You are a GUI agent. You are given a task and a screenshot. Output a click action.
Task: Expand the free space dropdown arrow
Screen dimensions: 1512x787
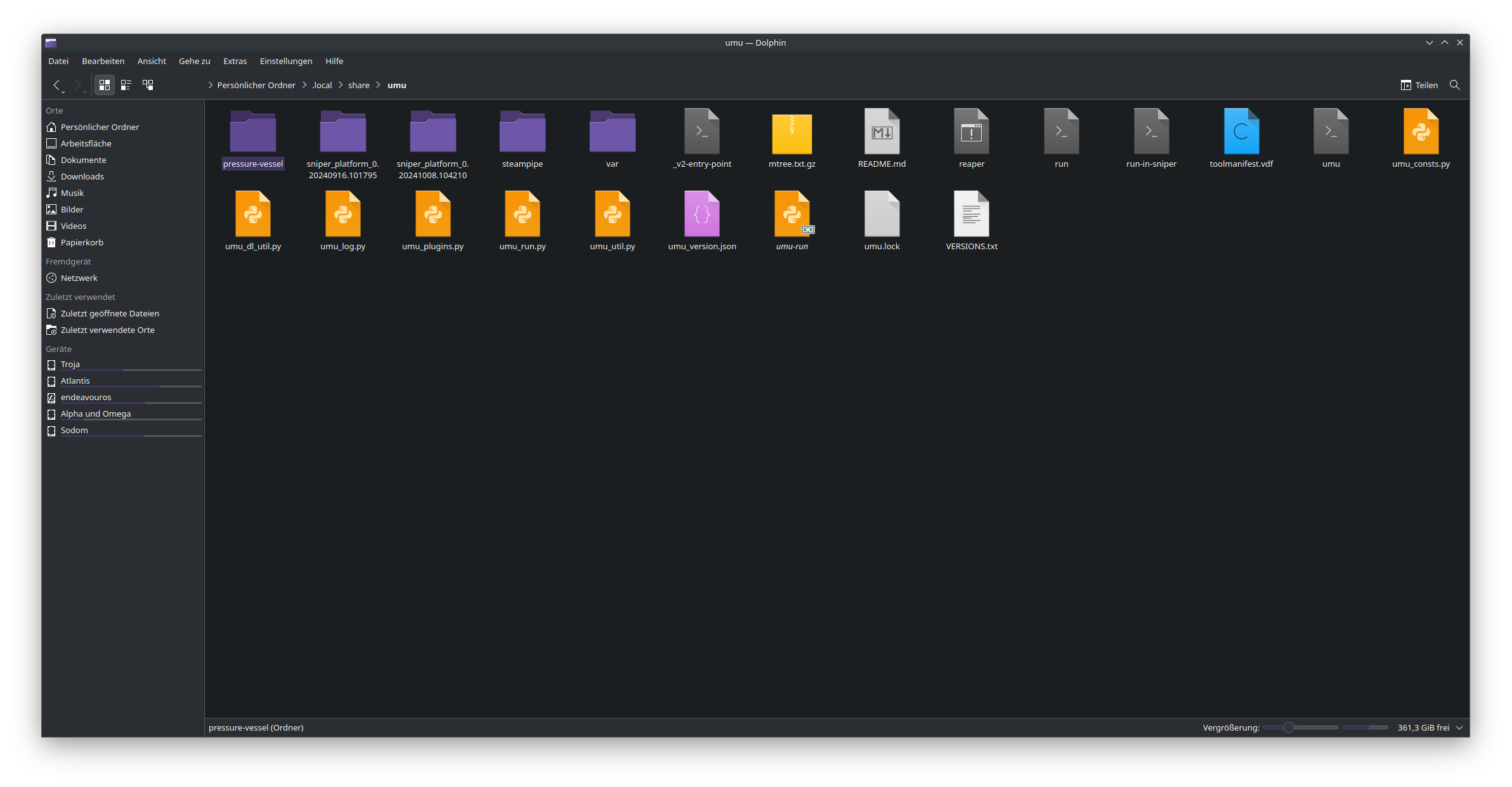coord(1460,727)
